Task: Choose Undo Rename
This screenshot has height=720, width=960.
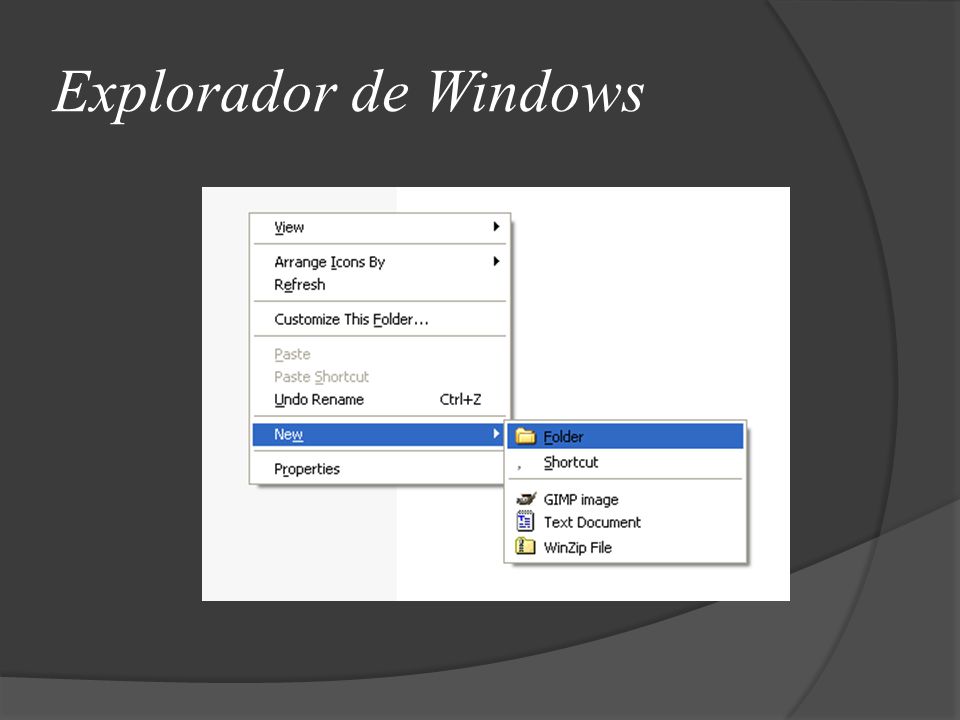Action: coord(380,399)
